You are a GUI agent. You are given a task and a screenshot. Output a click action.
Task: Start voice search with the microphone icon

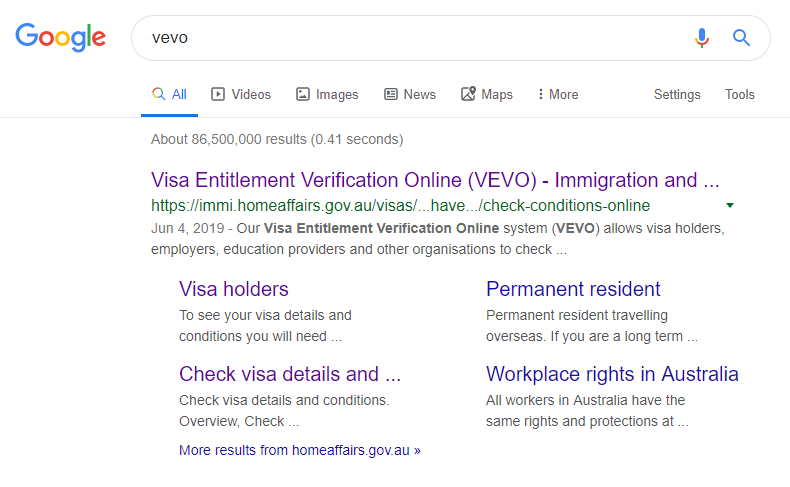pyautogui.click(x=701, y=38)
